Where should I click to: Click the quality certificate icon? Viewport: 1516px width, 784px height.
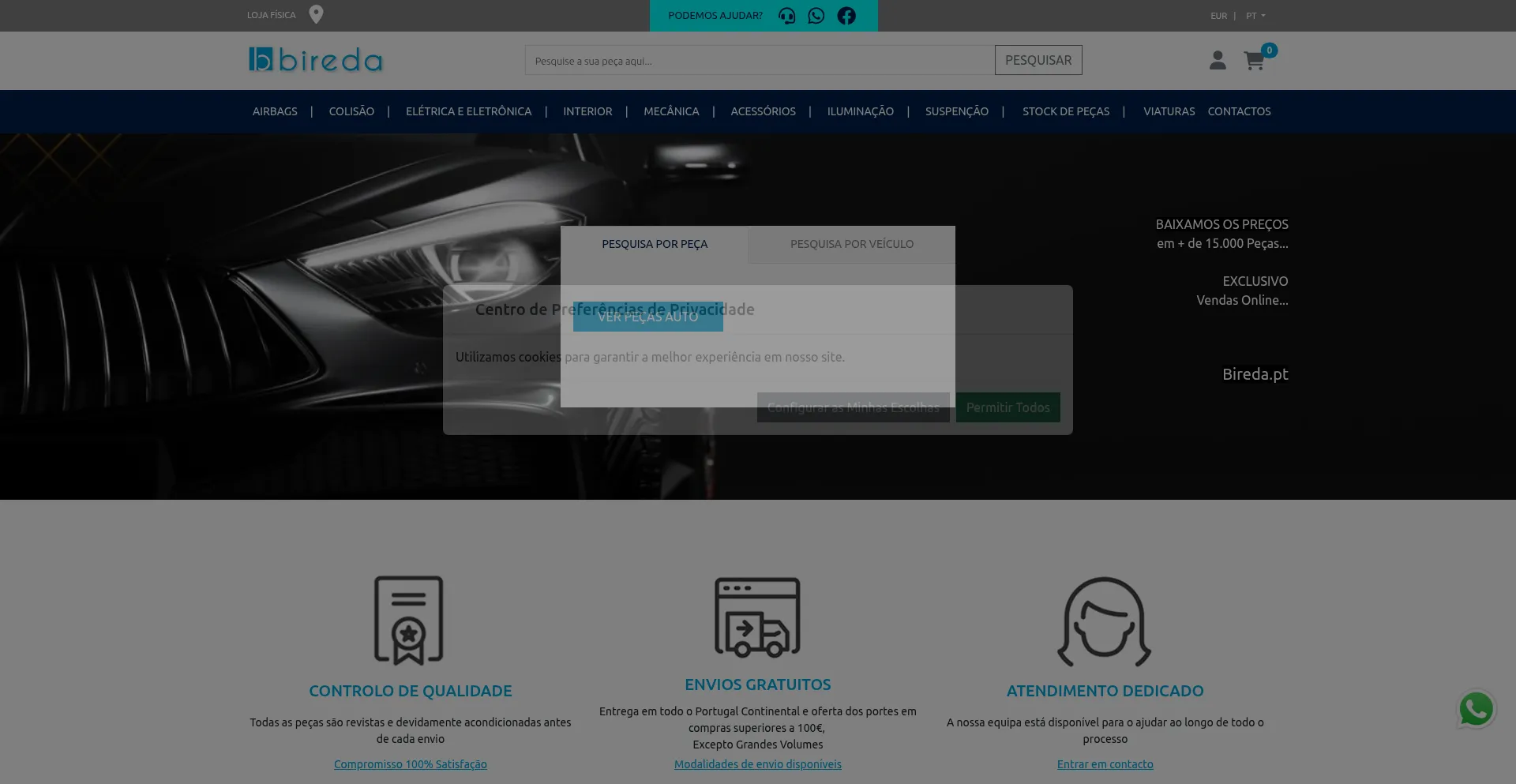(409, 621)
